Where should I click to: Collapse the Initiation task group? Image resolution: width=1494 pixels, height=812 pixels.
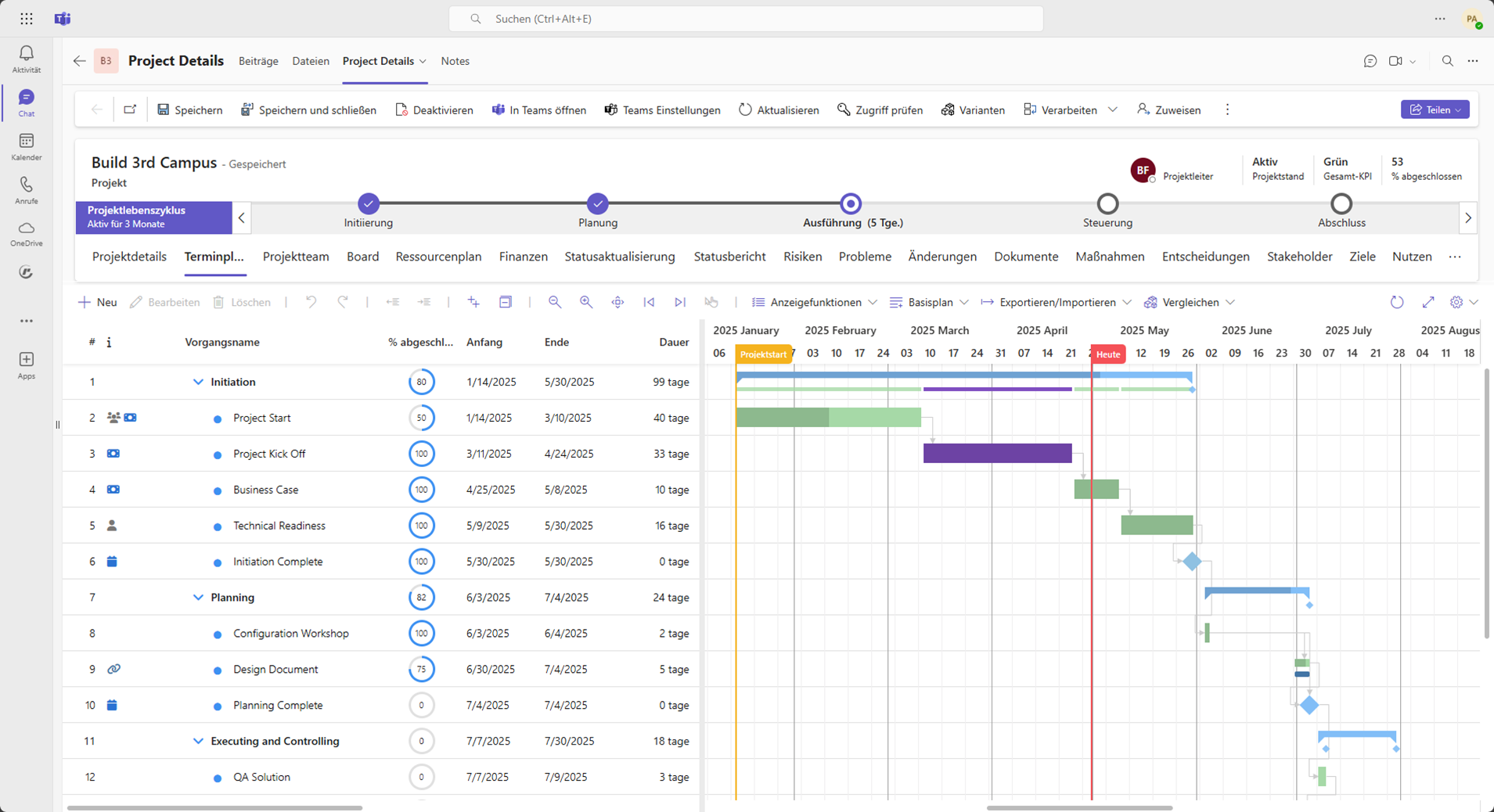[197, 382]
